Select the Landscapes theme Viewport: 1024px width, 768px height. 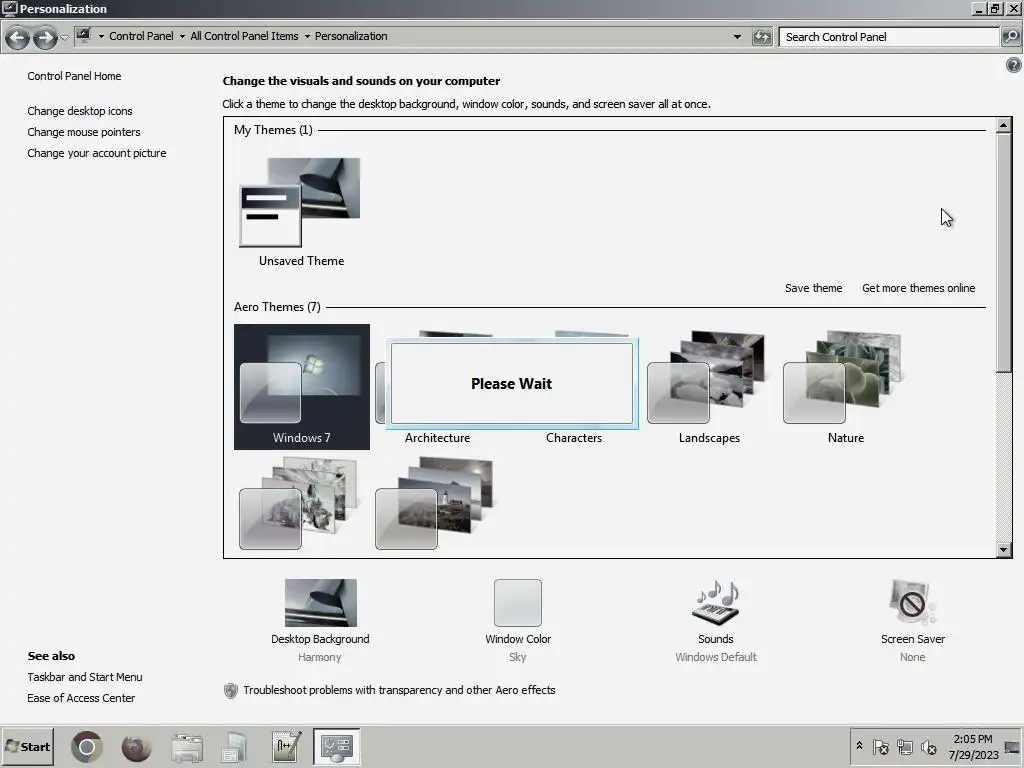coord(709,387)
